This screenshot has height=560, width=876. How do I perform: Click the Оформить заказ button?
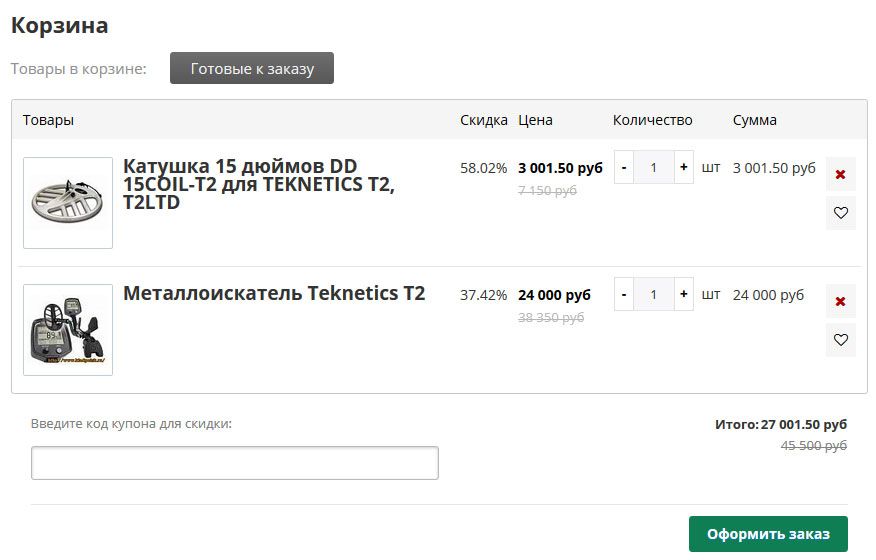tap(768, 534)
